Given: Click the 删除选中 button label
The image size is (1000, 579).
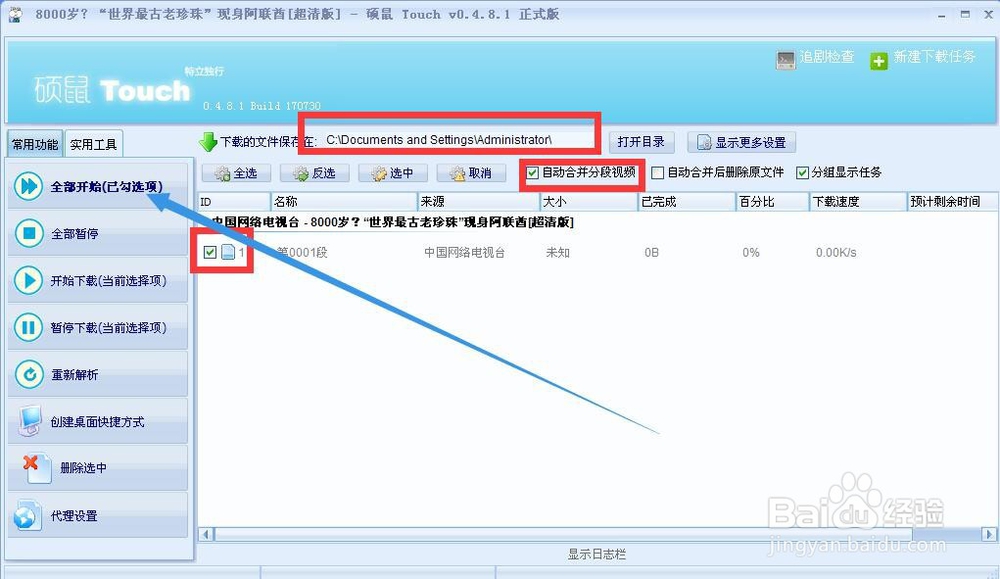Looking at the screenshot, I should tap(84, 468).
